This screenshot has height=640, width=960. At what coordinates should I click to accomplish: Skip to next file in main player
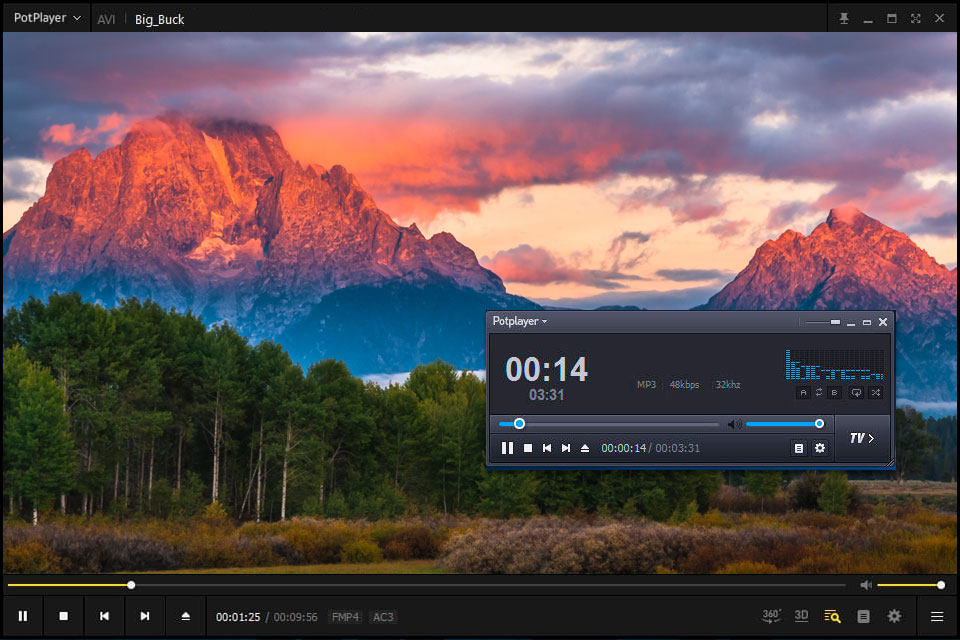click(144, 616)
